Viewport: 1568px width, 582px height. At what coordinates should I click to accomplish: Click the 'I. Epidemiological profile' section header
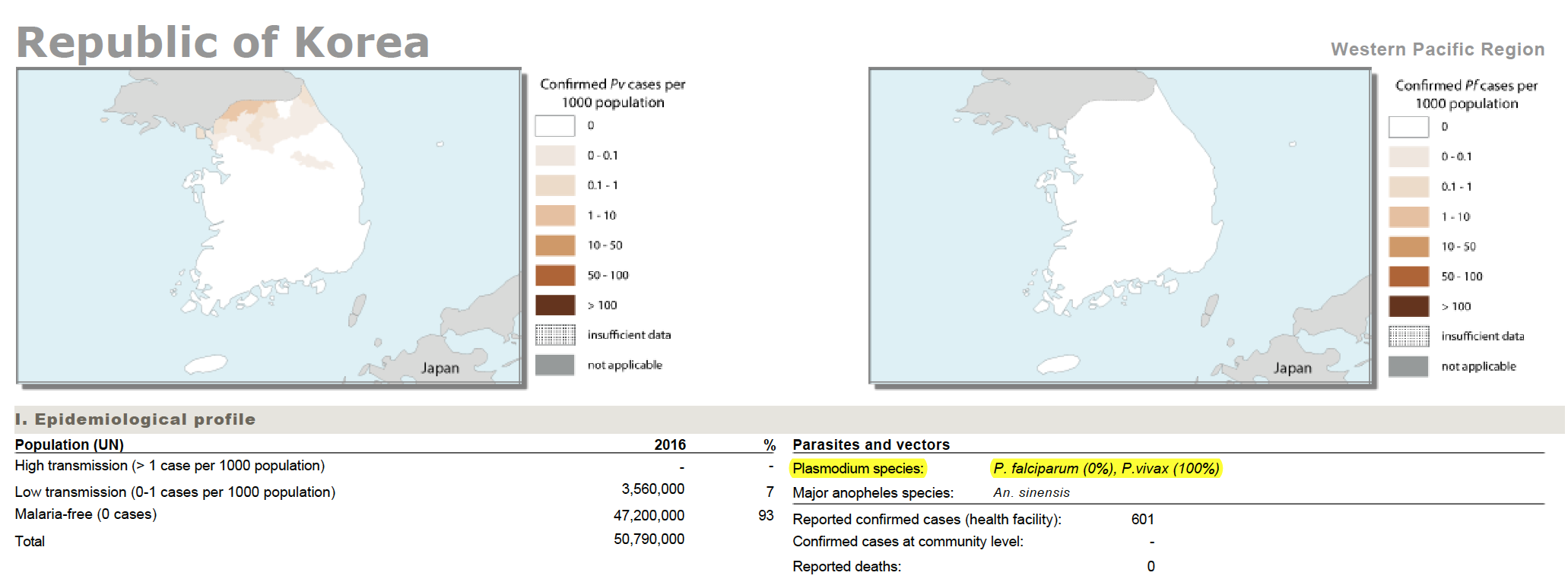[x=135, y=419]
